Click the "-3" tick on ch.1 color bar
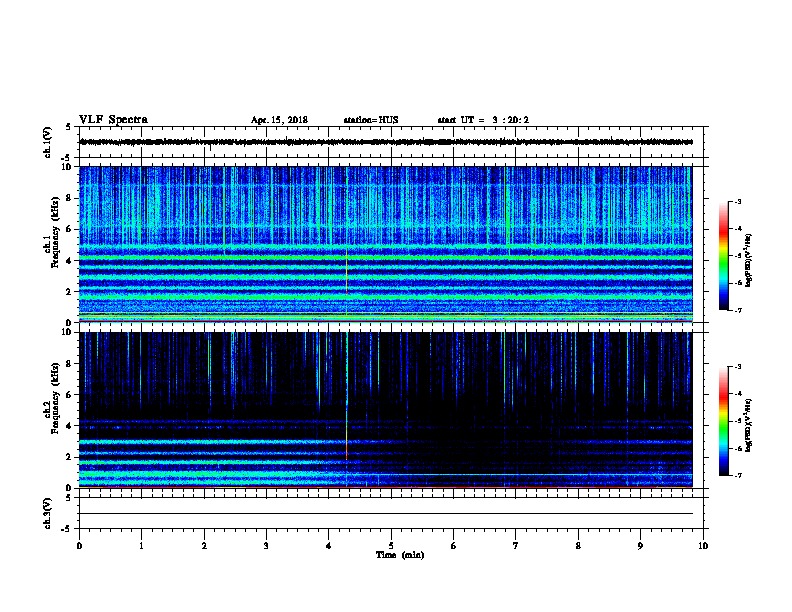Viewport: 792px width, 612px height. tap(737, 202)
